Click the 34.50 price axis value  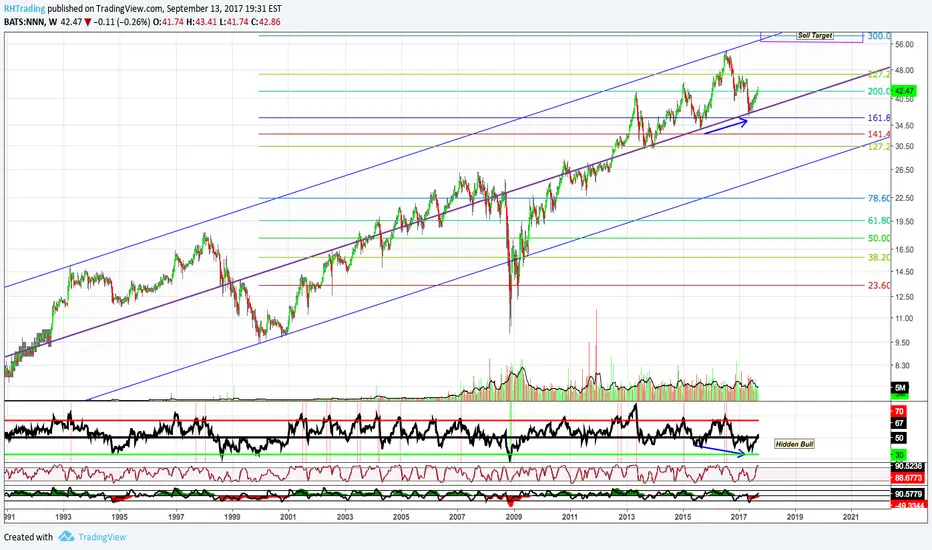904,125
